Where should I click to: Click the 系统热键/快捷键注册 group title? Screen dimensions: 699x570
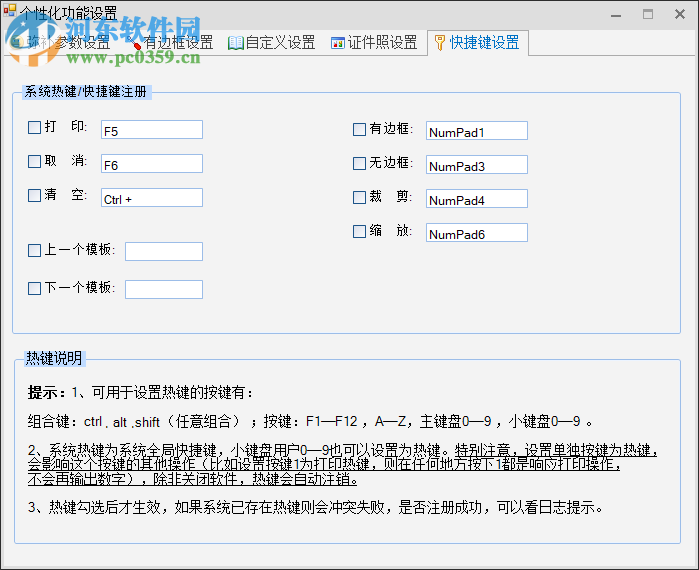86,92
